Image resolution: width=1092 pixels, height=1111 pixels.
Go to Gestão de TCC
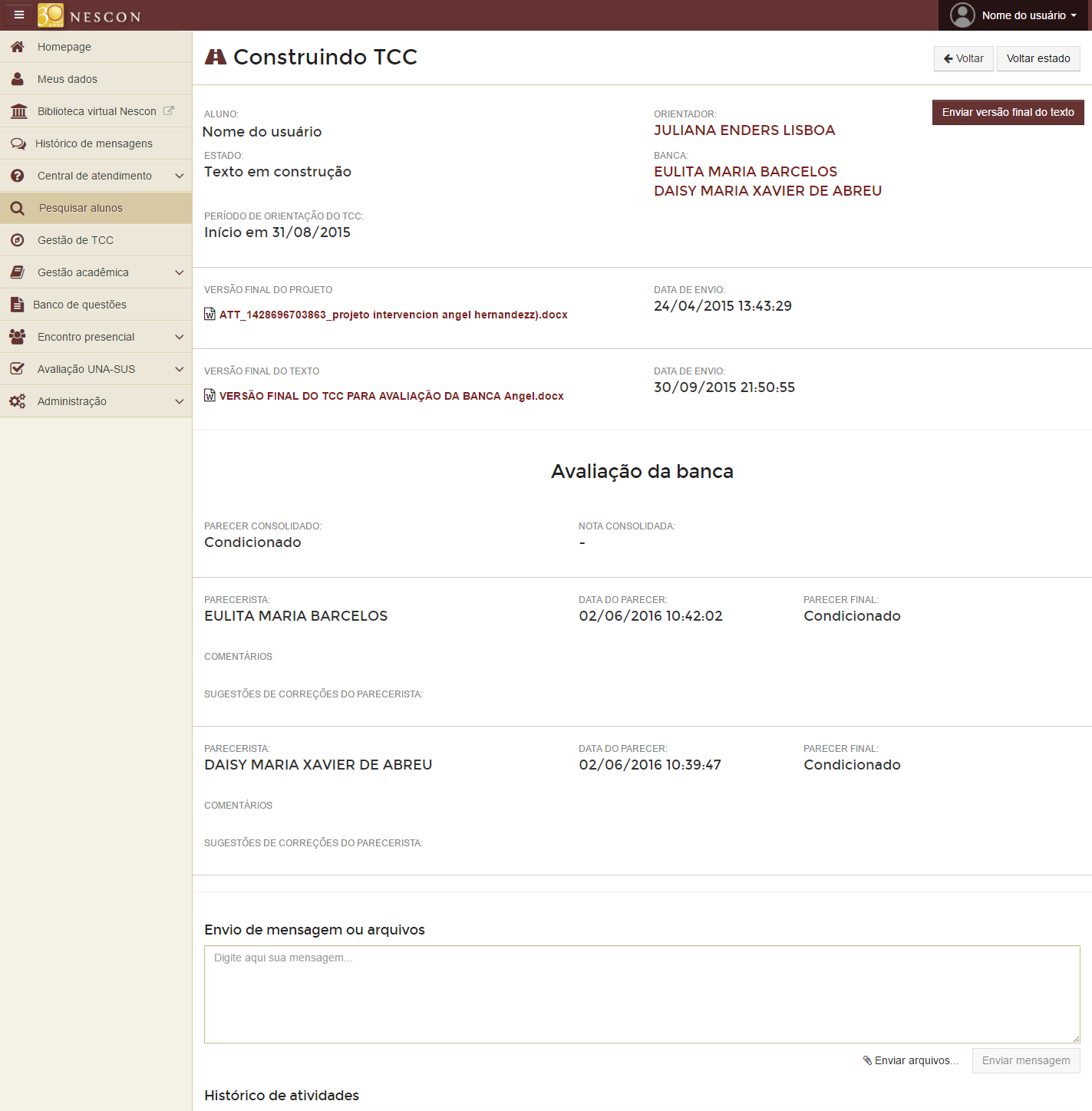[x=96, y=240]
